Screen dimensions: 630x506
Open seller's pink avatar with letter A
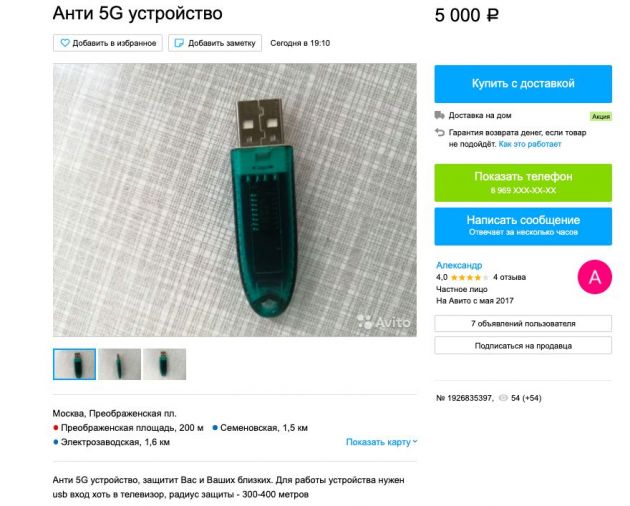click(595, 277)
